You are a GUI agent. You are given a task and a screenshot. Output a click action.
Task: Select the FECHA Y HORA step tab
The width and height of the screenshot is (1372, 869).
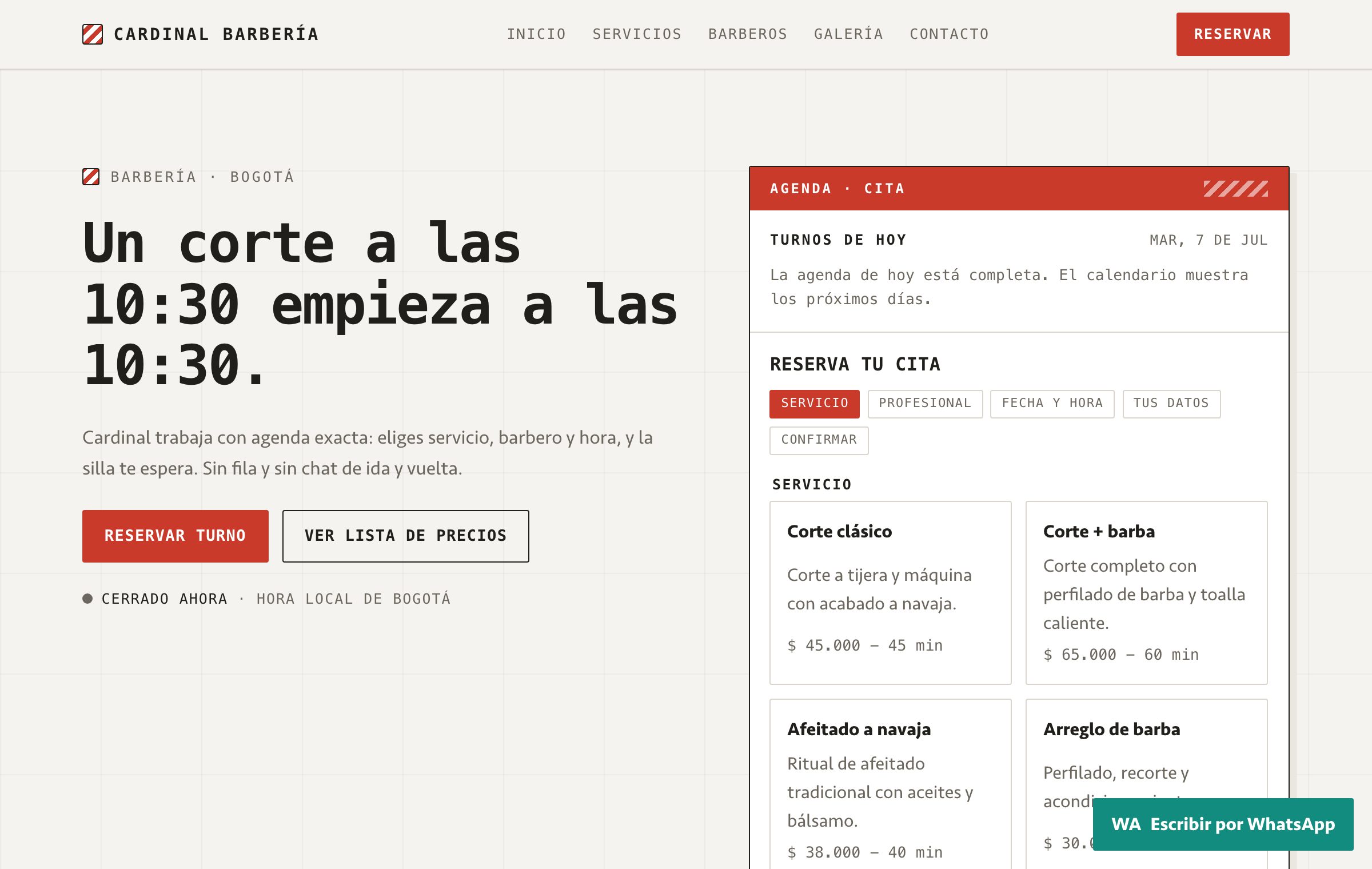(1052, 404)
